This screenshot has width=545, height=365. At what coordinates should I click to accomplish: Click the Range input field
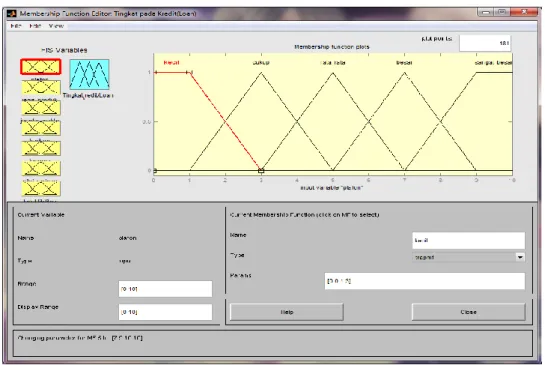tap(165, 289)
